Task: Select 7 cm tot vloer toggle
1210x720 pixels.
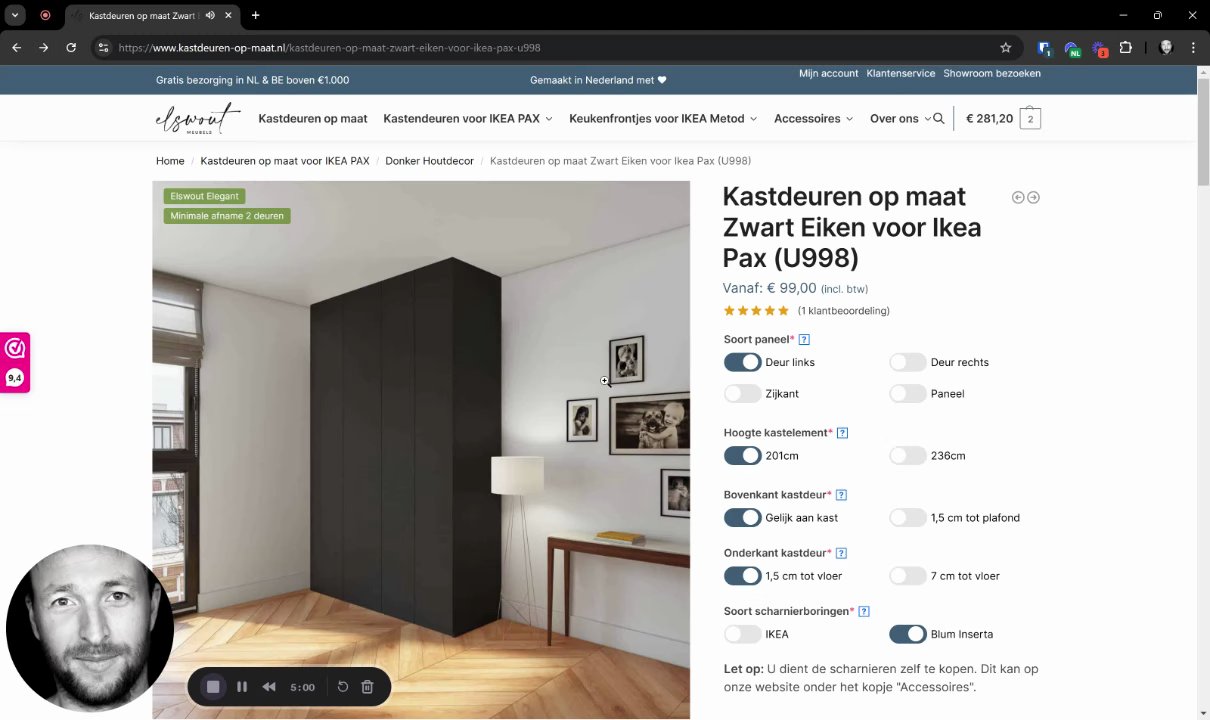Action: [908, 576]
